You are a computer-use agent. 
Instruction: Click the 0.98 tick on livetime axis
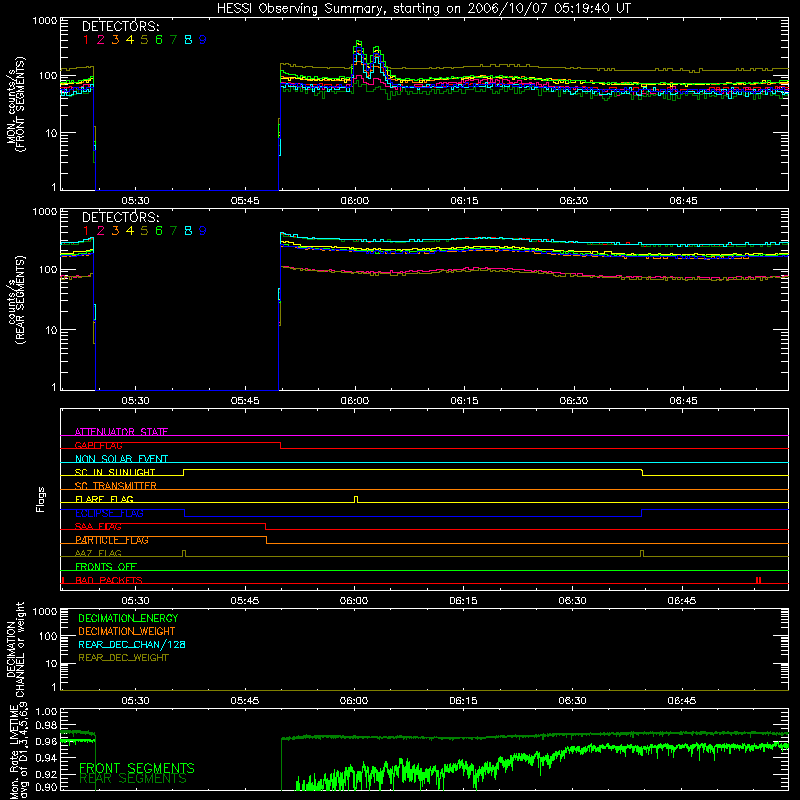(x=47, y=725)
